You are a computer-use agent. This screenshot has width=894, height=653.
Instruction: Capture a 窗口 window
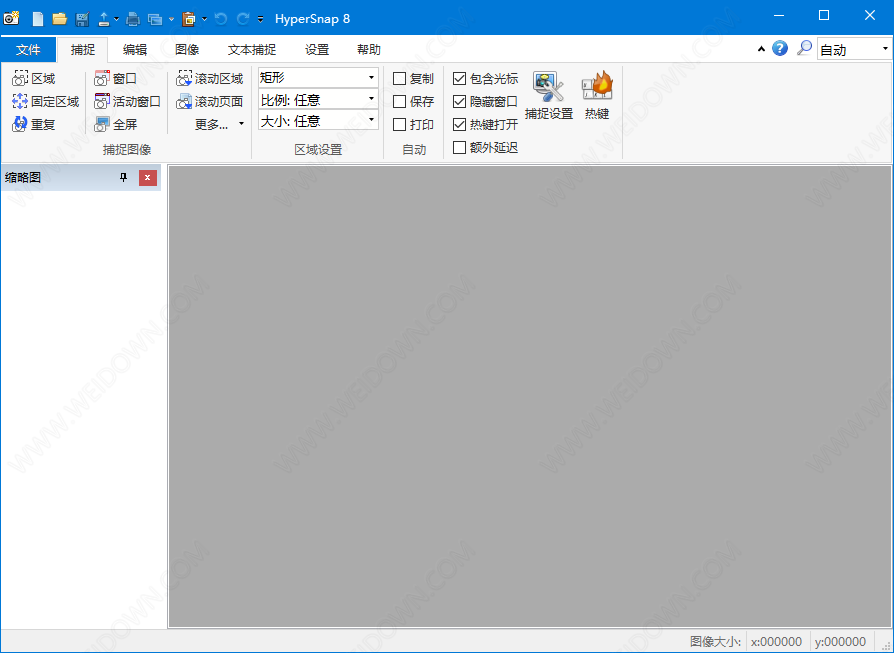(116, 79)
